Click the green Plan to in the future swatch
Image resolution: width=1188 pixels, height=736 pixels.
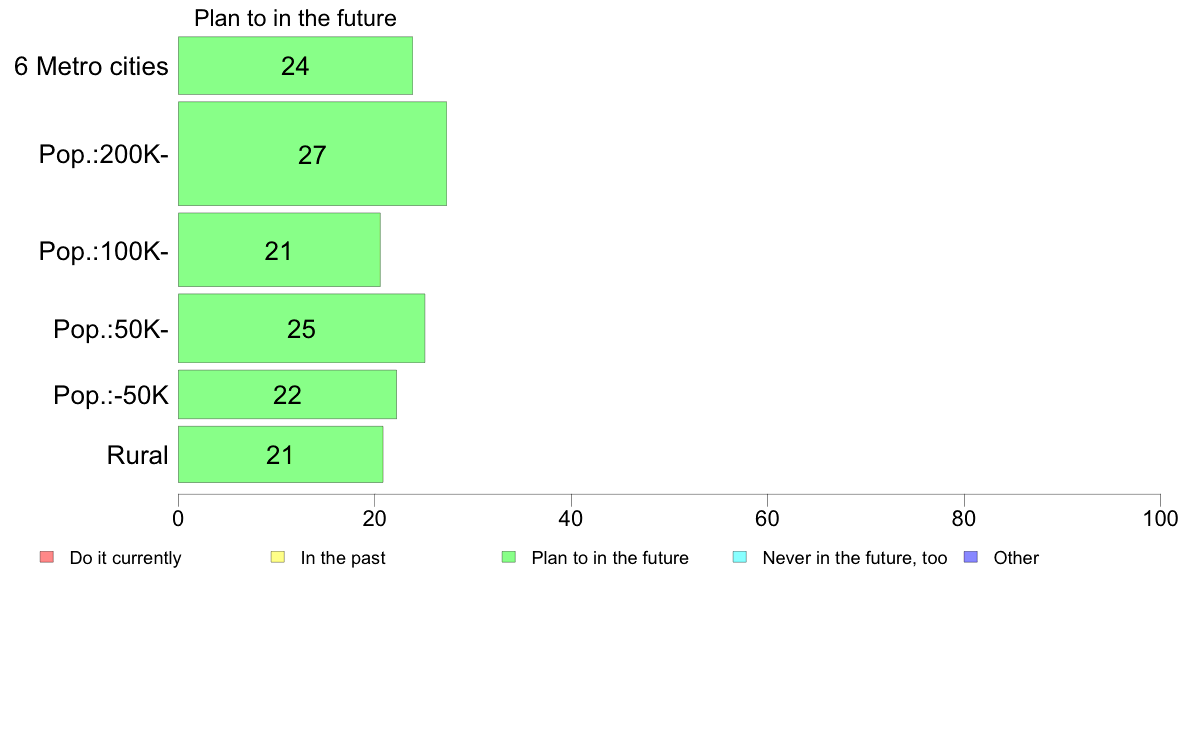(x=509, y=557)
